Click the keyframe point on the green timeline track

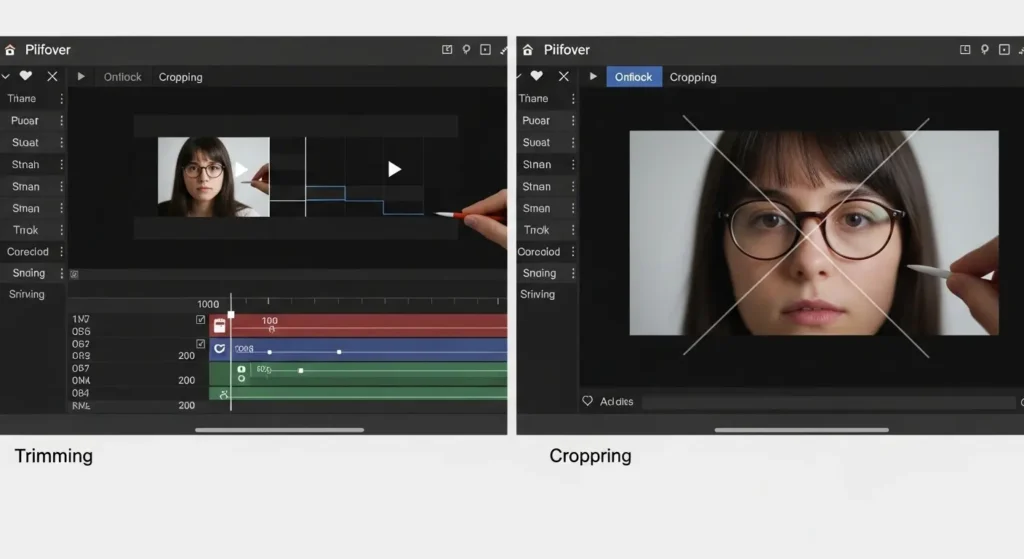tap(301, 371)
